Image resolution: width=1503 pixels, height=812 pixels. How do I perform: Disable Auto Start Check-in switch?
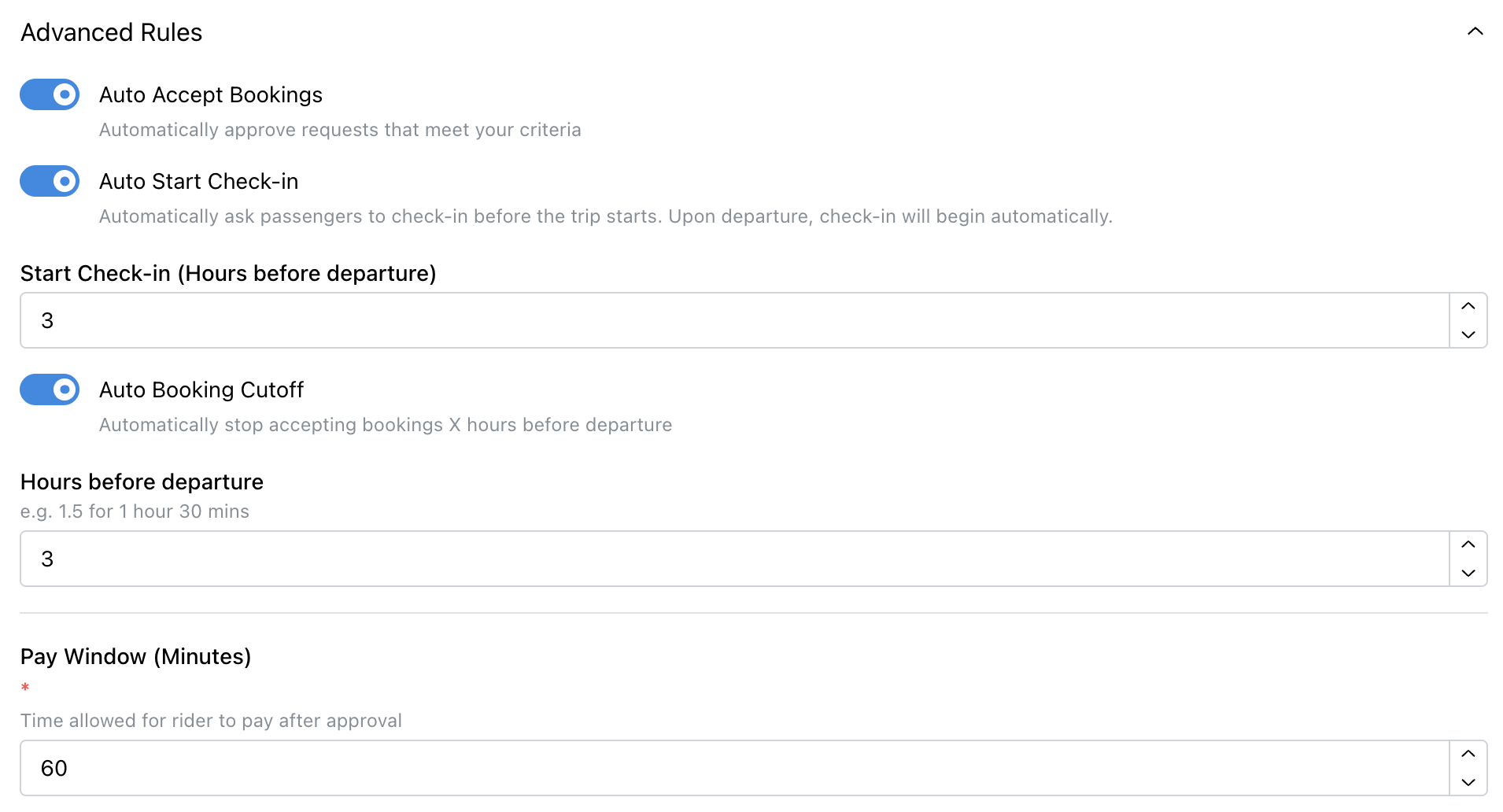click(50, 181)
